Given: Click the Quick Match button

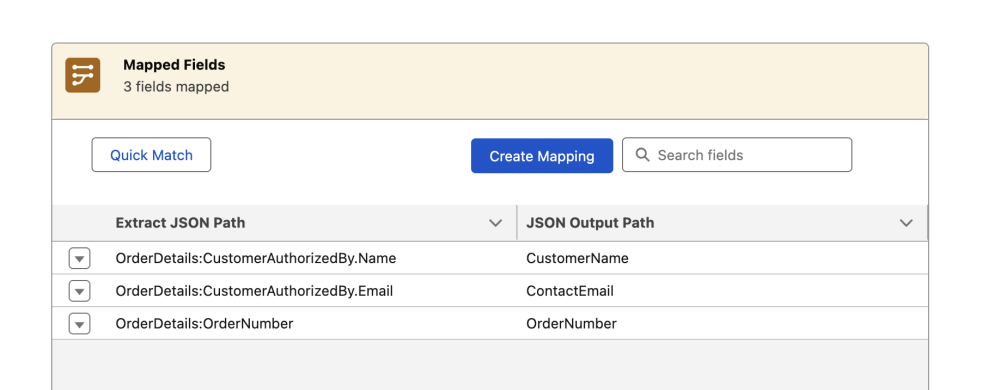Looking at the screenshot, I should tap(151, 155).
